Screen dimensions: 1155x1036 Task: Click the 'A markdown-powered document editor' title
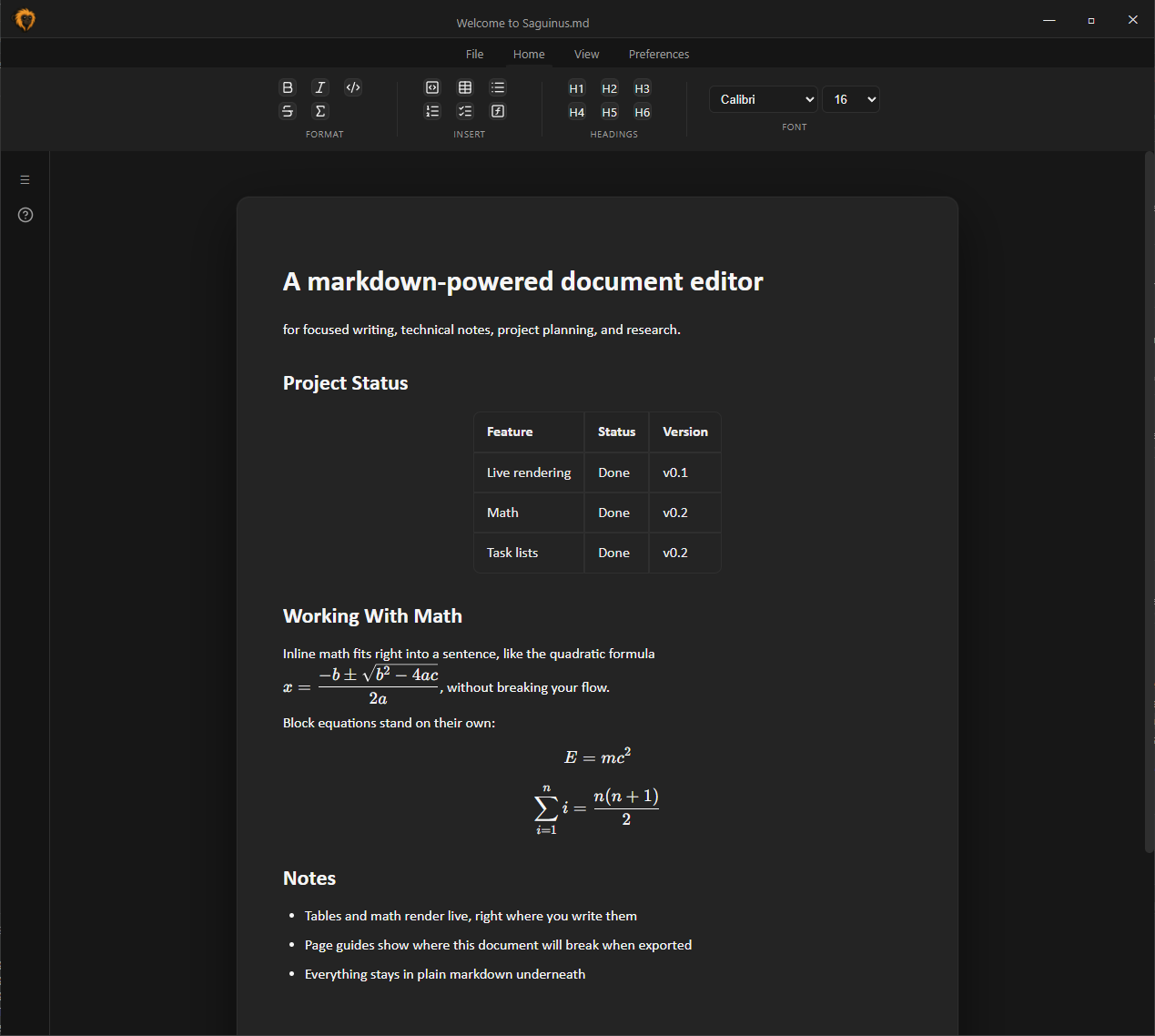point(523,281)
